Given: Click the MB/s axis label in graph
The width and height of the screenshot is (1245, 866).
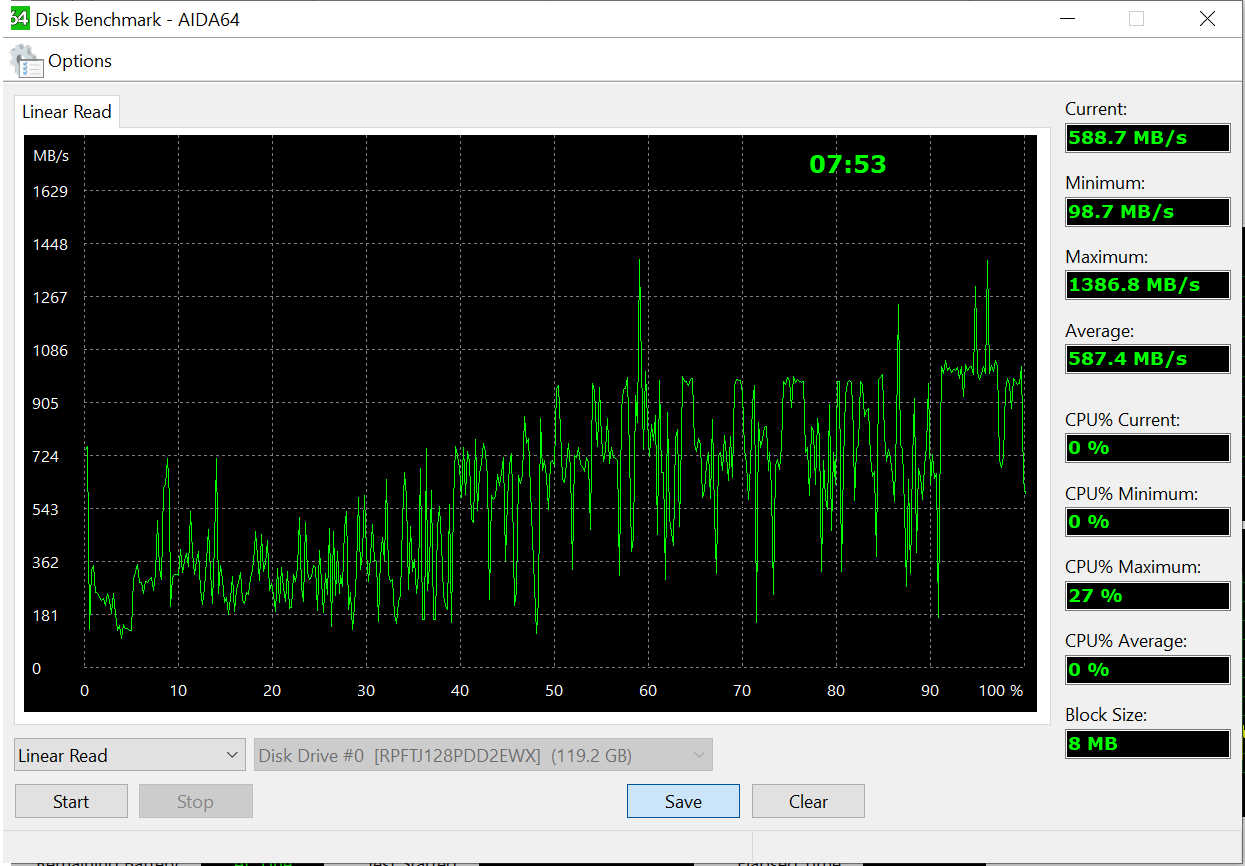Looking at the screenshot, I should point(51,156).
